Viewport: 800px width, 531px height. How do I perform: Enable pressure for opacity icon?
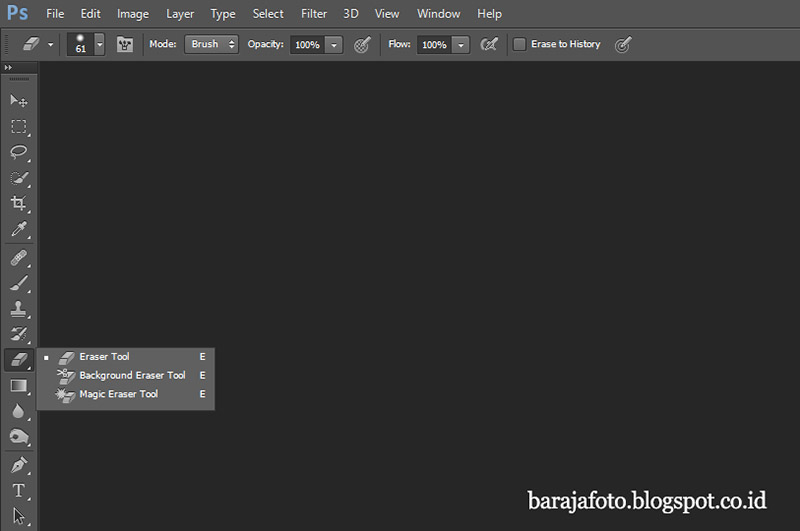362,44
